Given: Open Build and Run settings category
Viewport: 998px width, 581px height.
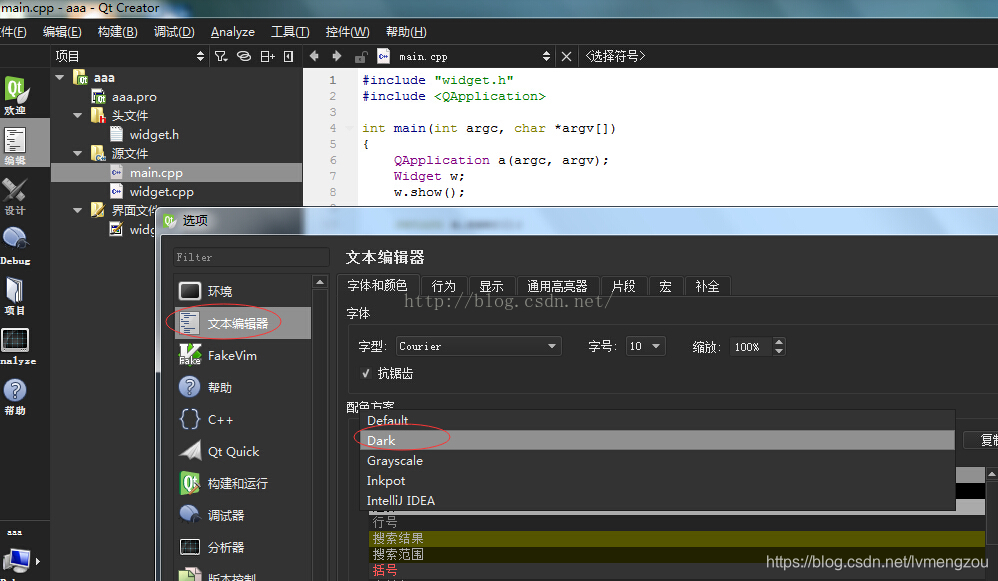Looking at the screenshot, I should pos(243,483).
